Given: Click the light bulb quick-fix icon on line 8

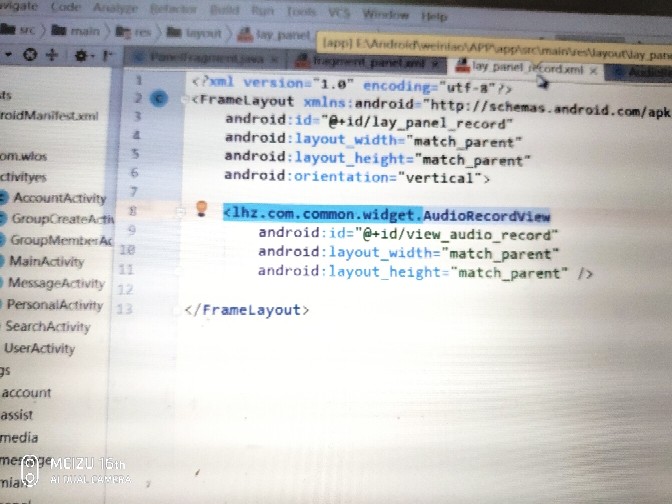Looking at the screenshot, I should (x=201, y=208).
